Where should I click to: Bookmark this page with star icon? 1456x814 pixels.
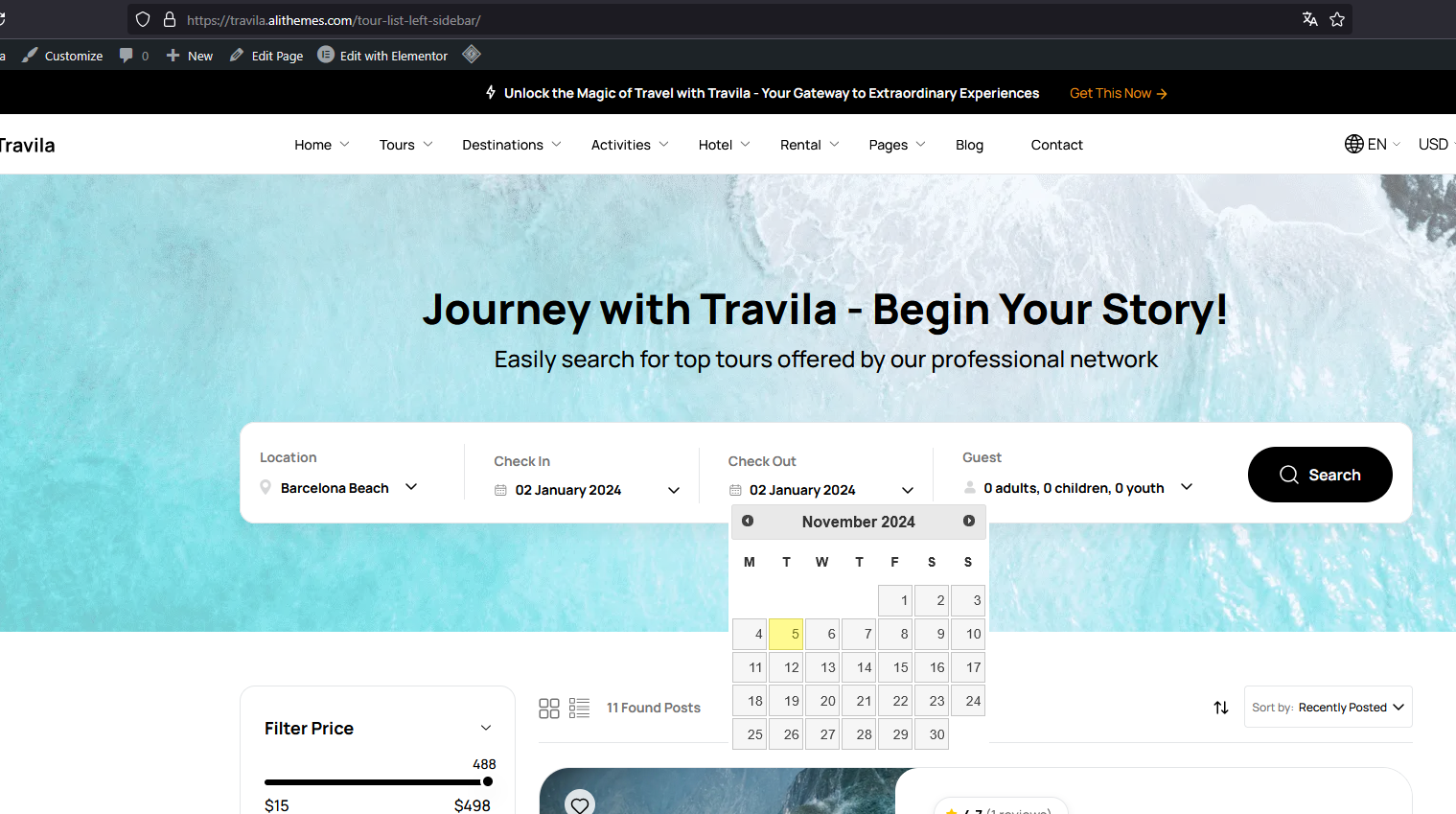pyautogui.click(x=1337, y=19)
